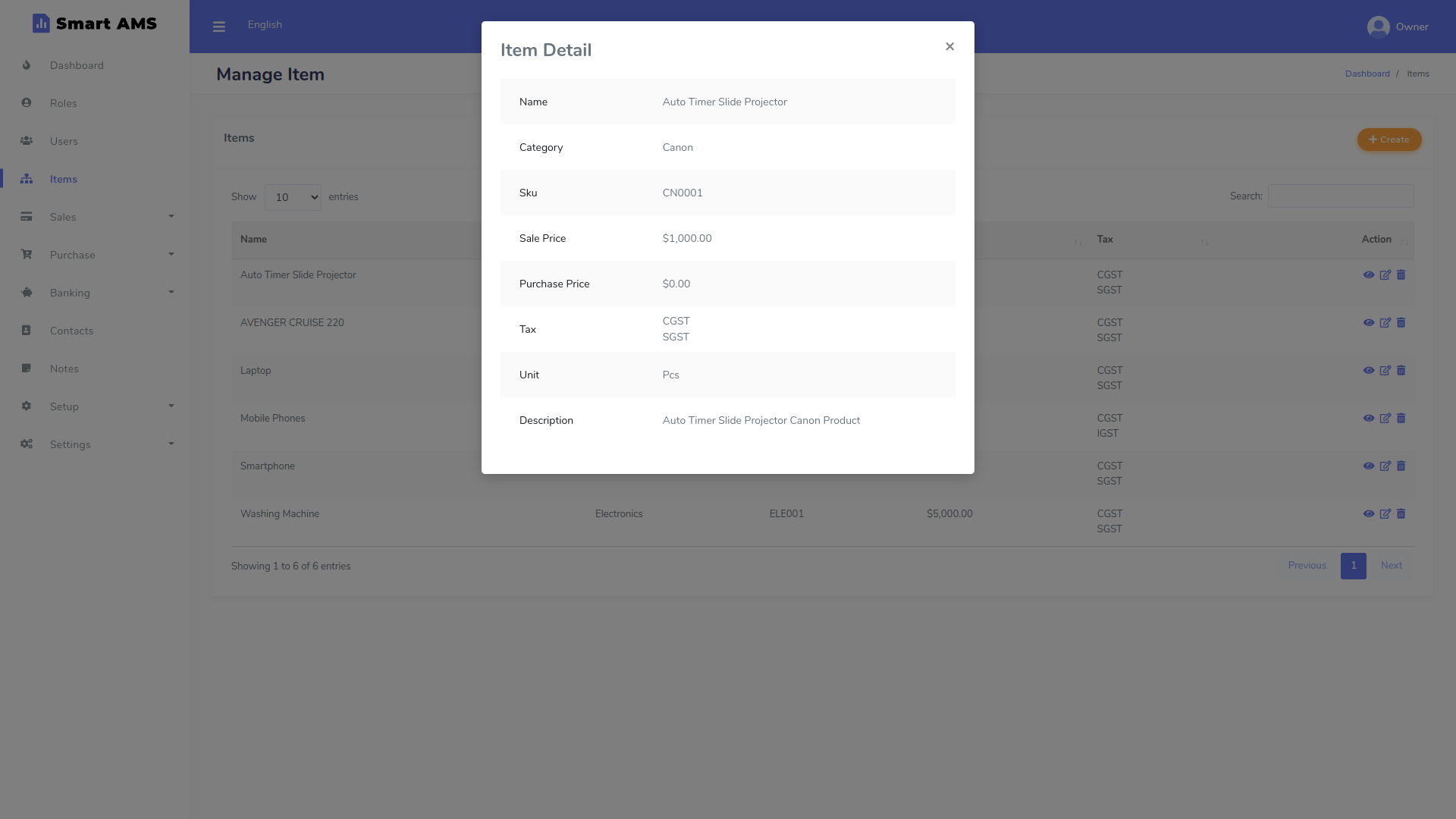Click inside the Search field
Image resolution: width=1456 pixels, height=819 pixels.
coord(1340,196)
